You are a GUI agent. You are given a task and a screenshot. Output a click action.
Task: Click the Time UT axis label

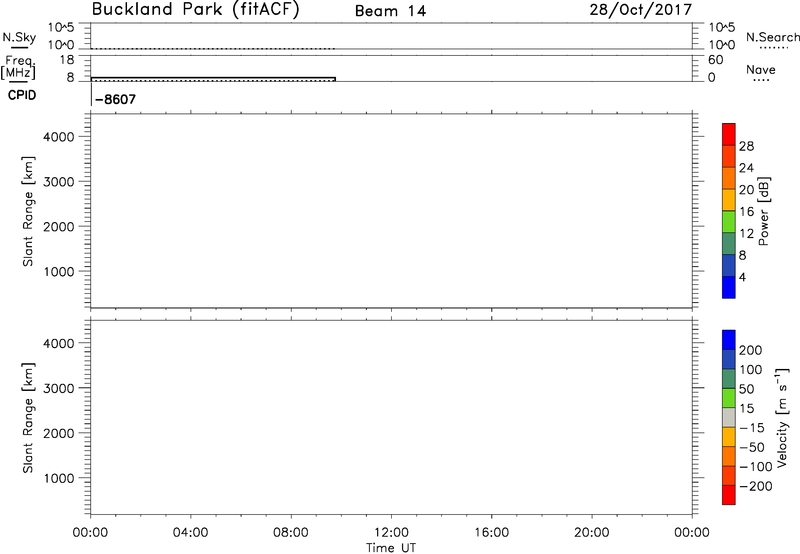click(x=391, y=548)
